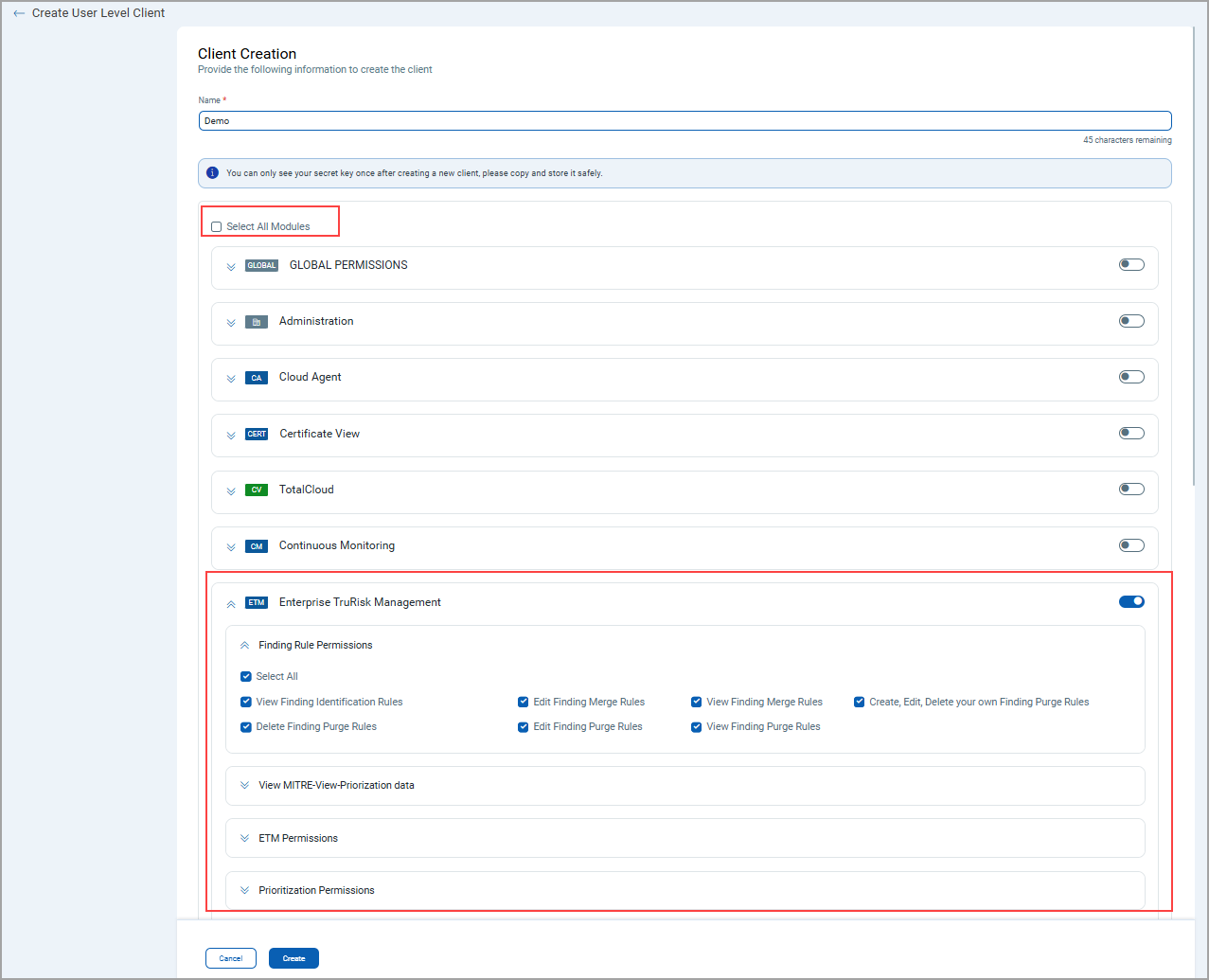Enable the Cloud Agent toggle
This screenshot has height=980, width=1209.
(1131, 376)
